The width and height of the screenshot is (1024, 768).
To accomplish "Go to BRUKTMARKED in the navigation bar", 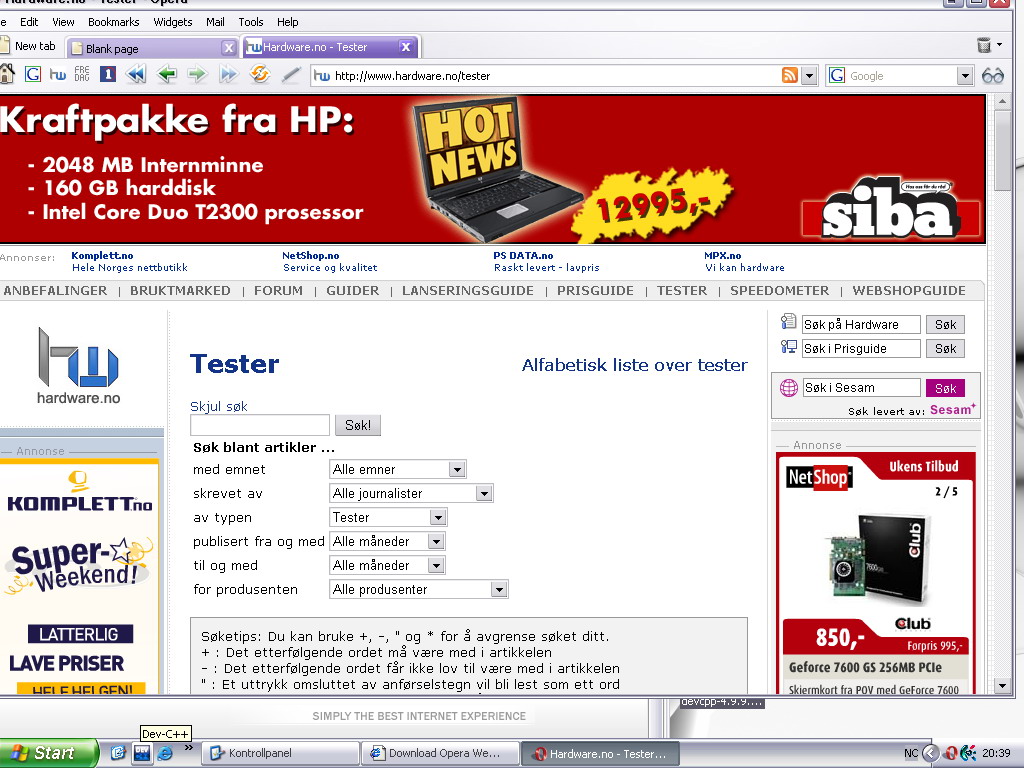I will coord(180,291).
